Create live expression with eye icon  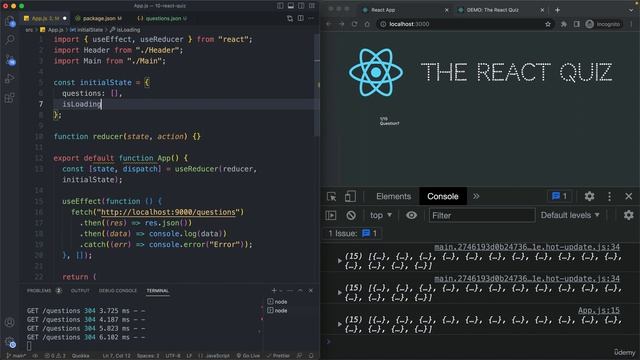[x=411, y=215]
